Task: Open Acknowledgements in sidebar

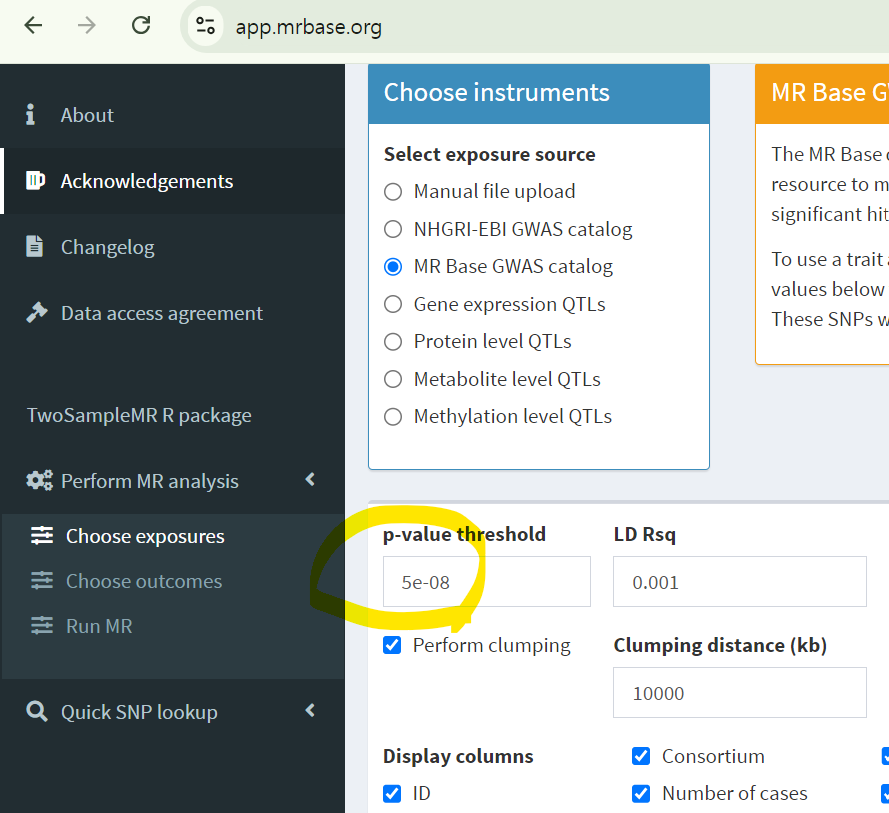Action: tap(147, 181)
